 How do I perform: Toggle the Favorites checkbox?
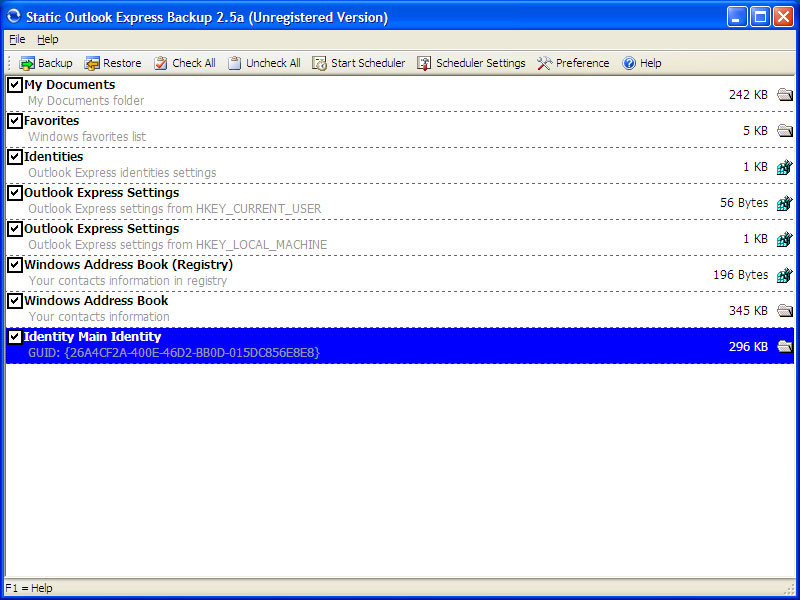click(x=15, y=121)
